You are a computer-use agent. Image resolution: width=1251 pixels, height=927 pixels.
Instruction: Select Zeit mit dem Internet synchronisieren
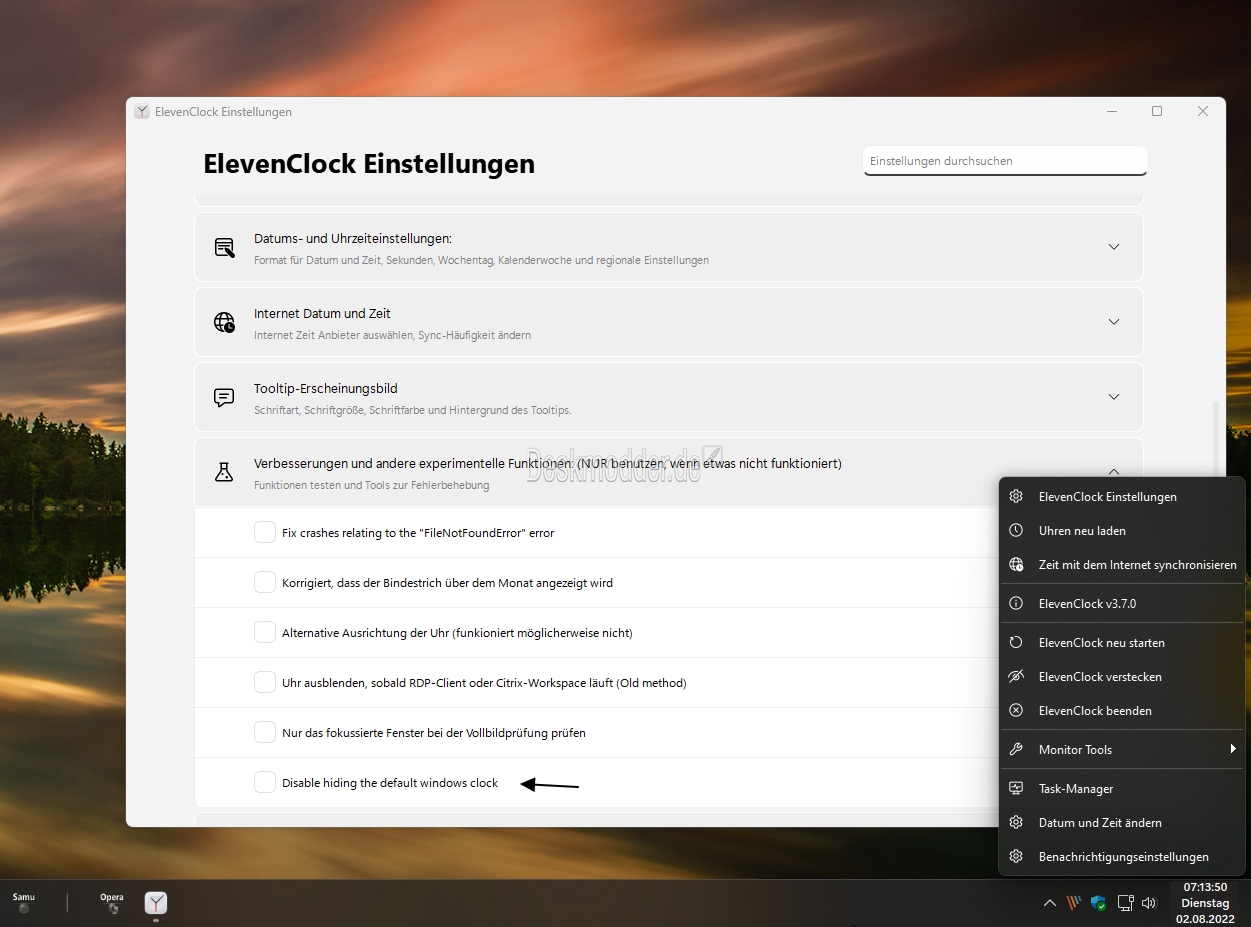click(x=1122, y=564)
